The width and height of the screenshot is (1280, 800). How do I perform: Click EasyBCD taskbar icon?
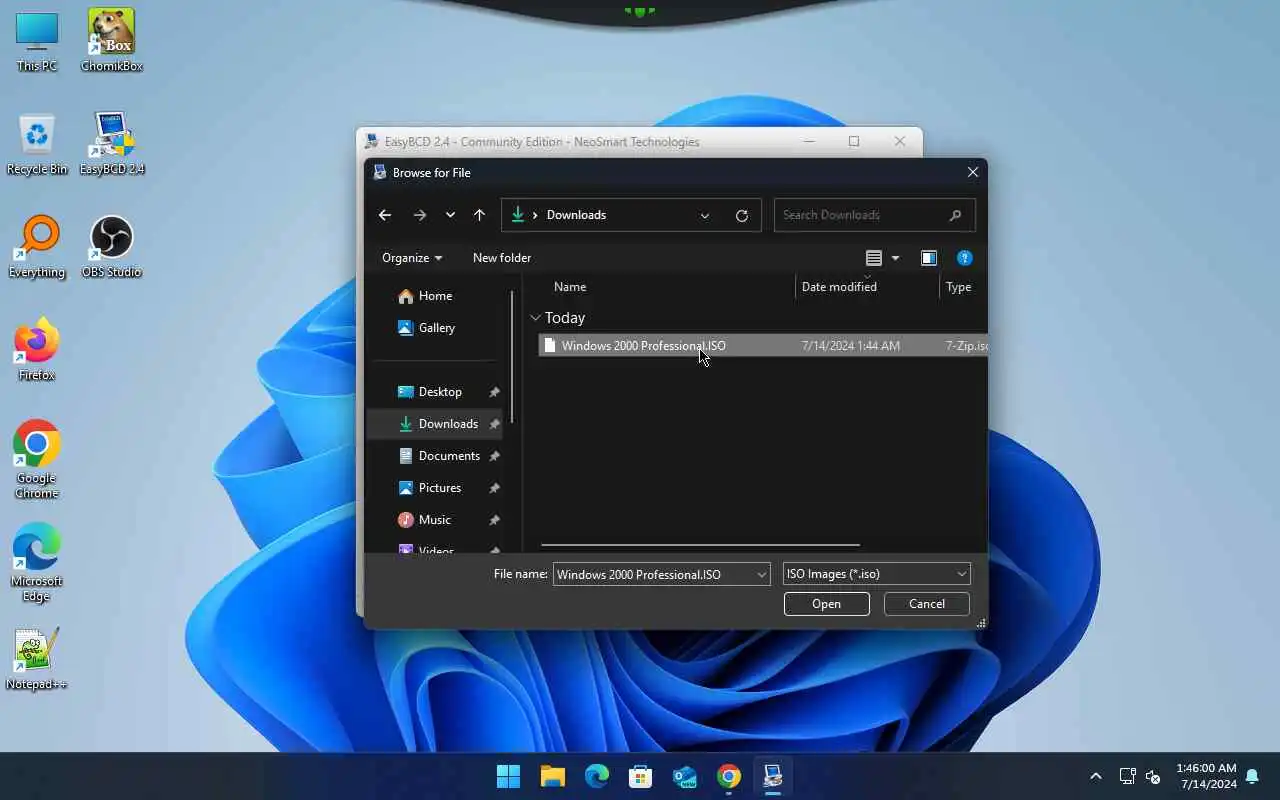point(773,776)
